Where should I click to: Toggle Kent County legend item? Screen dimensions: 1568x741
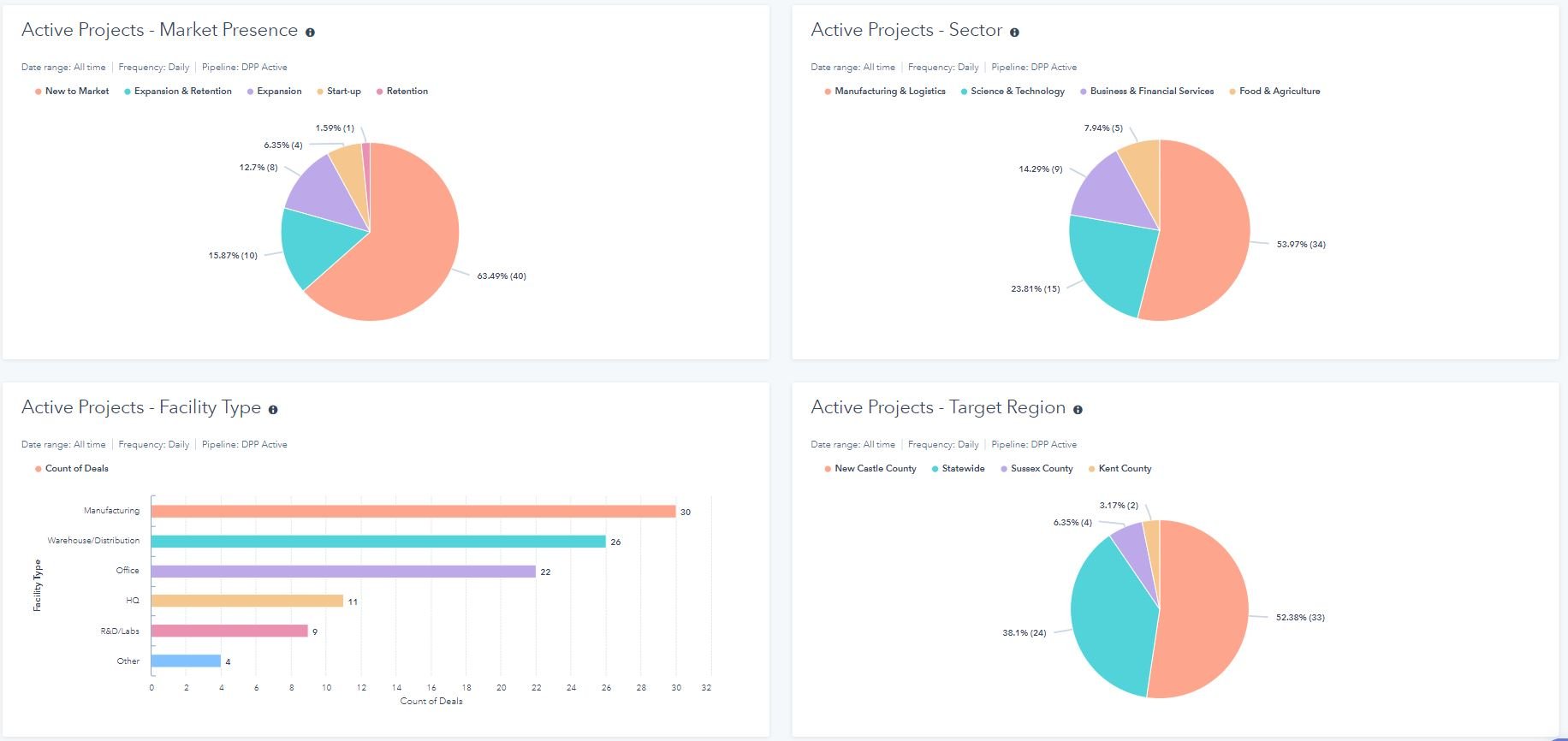click(x=1120, y=469)
